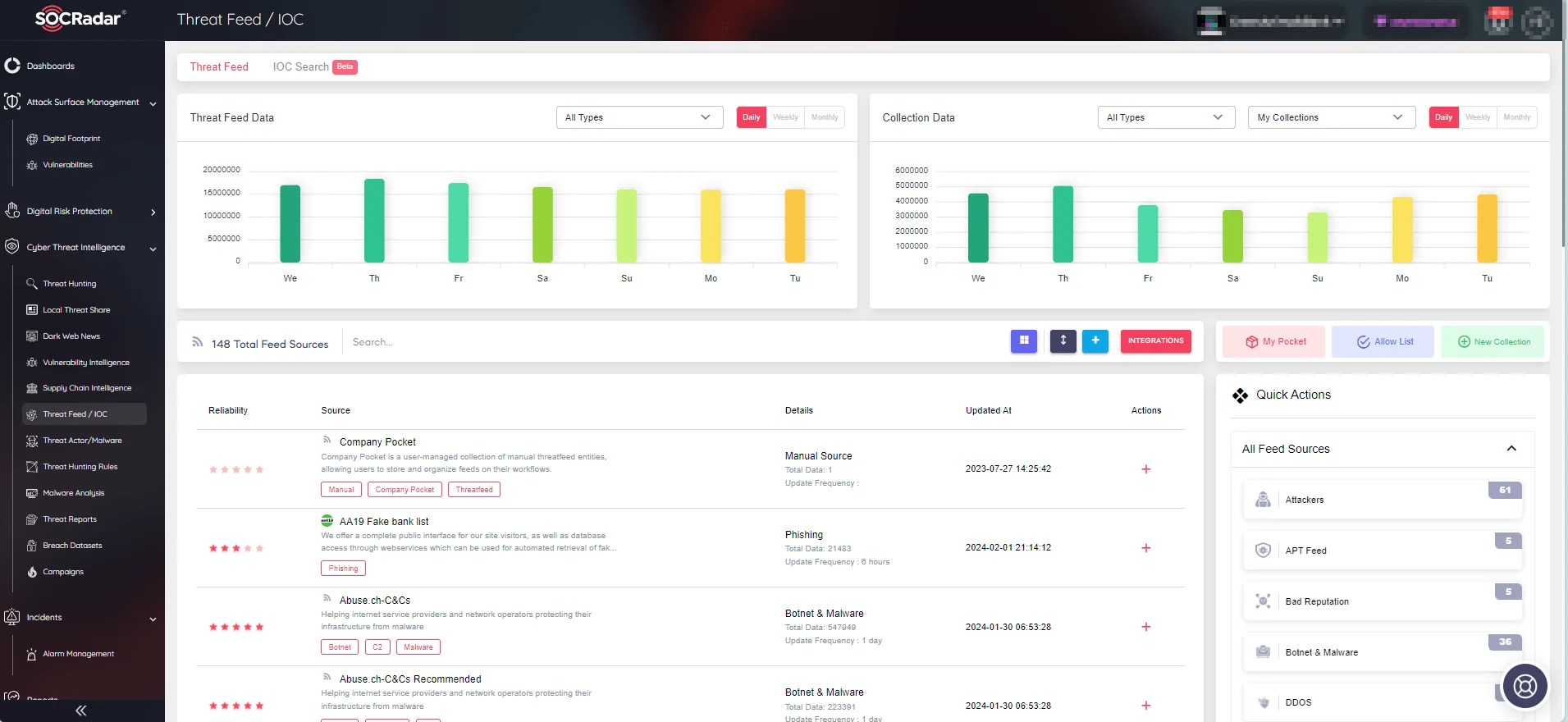Screen dimensions: 1568x722
Task: Select Daily range for Collection Data
Action: coord(1444,117)
